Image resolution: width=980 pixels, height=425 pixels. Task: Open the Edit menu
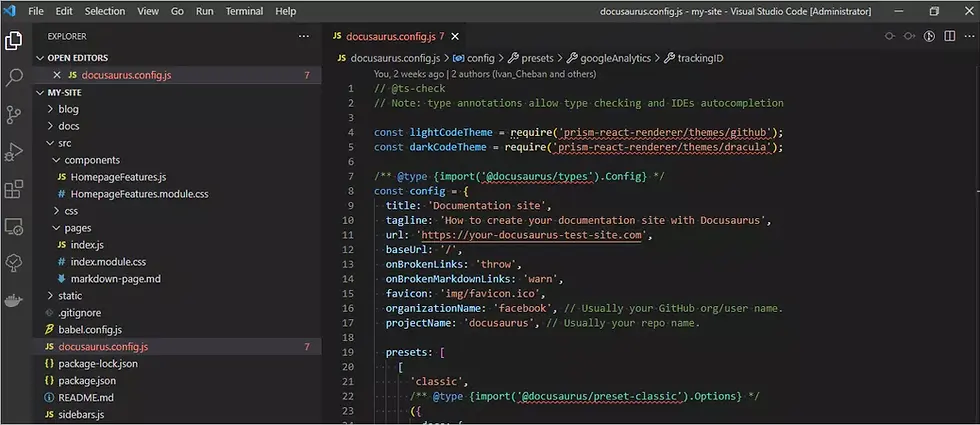pos(64,11)
